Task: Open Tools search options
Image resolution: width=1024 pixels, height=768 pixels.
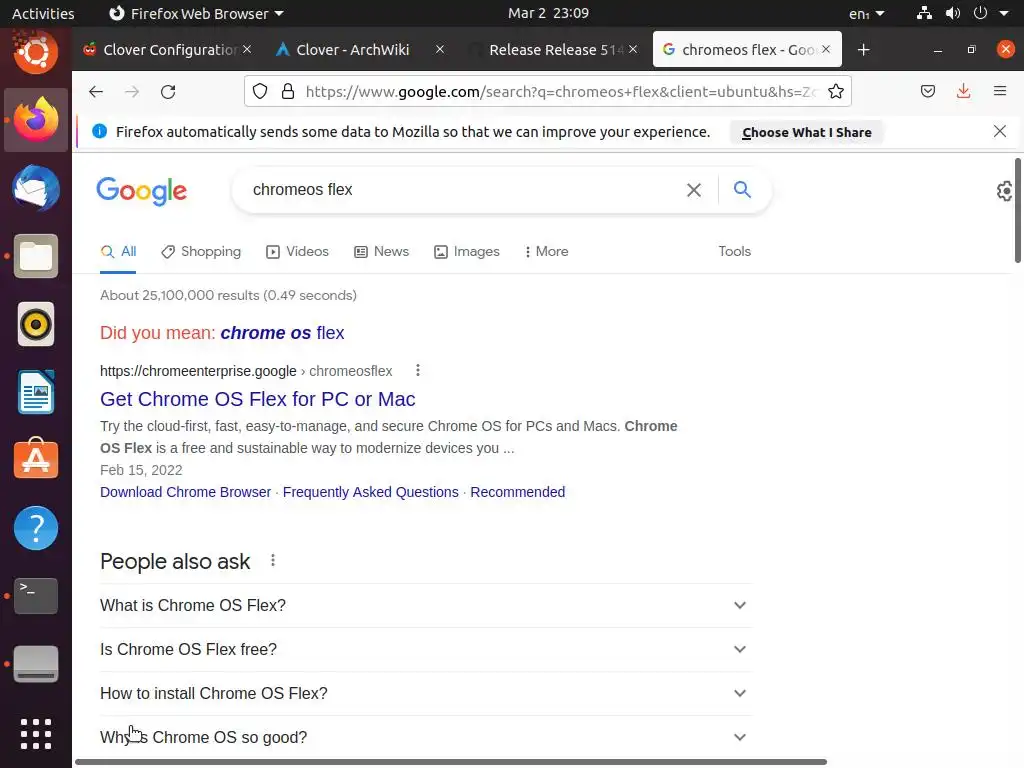Action: (735, 251)
